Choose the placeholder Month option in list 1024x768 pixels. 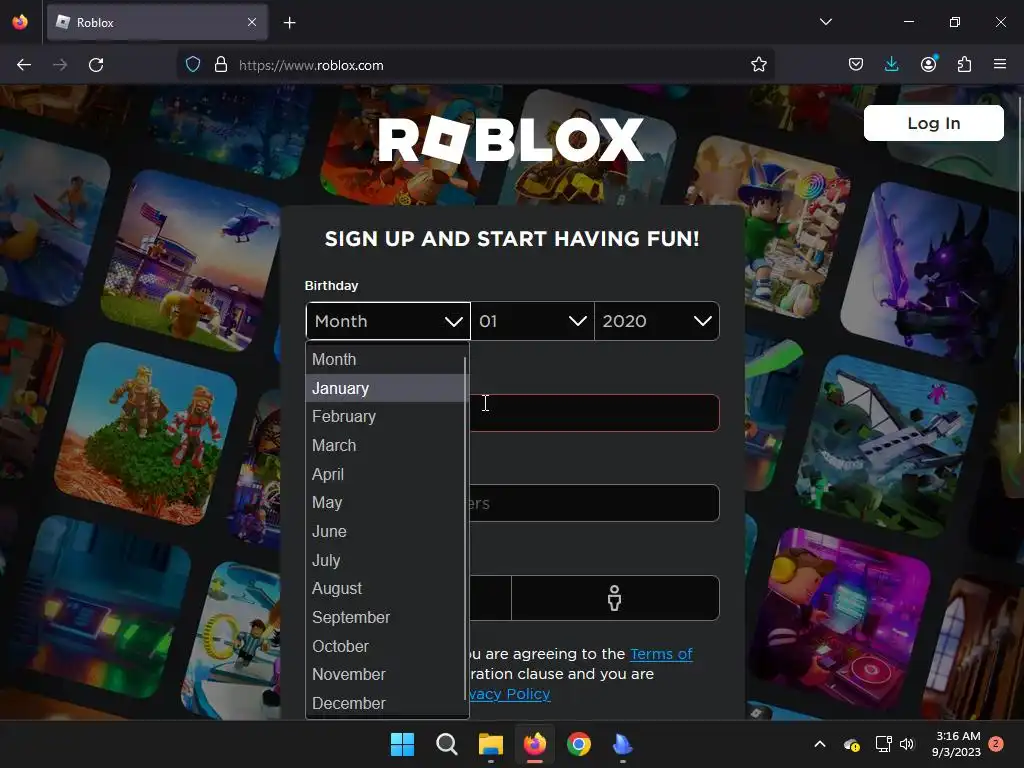385,360
